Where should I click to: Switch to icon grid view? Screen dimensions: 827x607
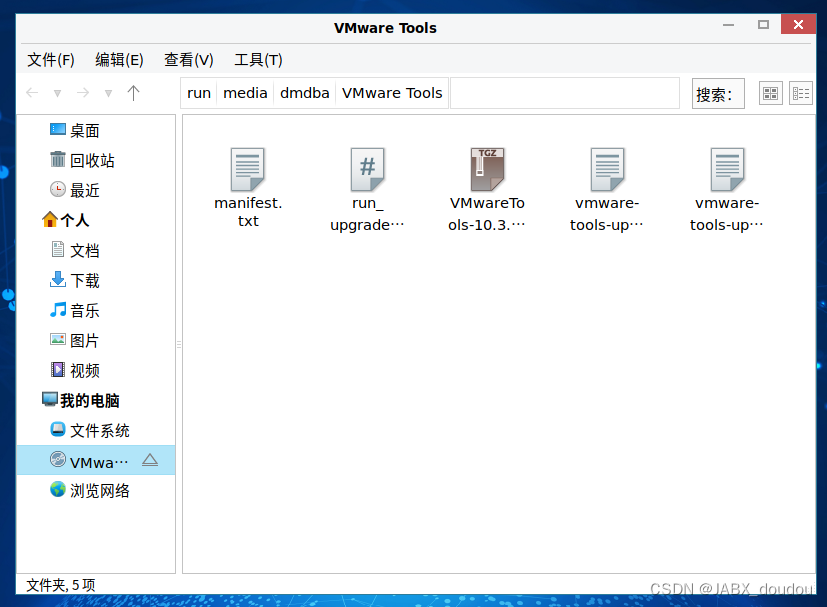click(771, 93)
